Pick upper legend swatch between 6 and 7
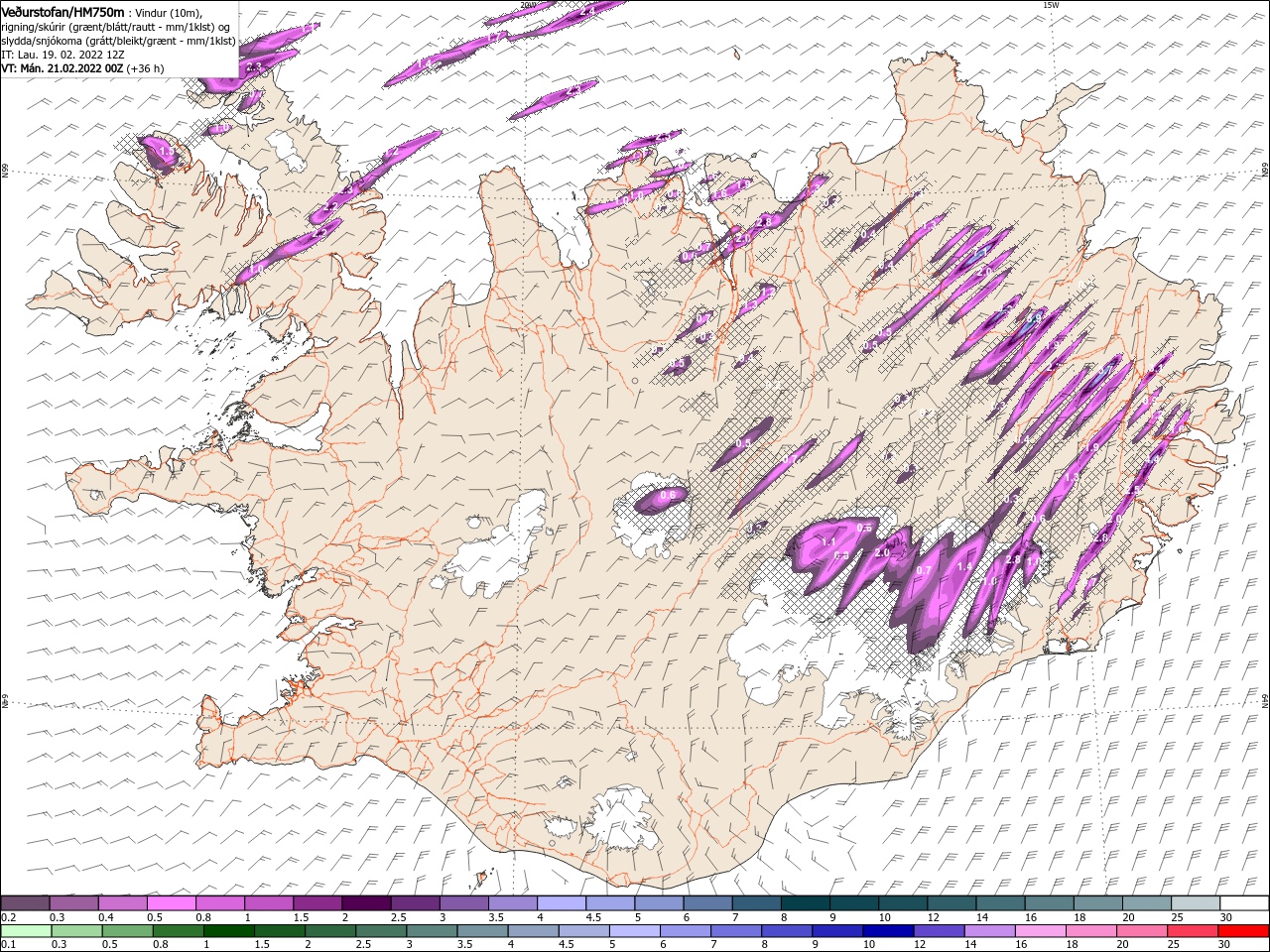The width and height of the screenshot is (1270, 952). point(708,902)
